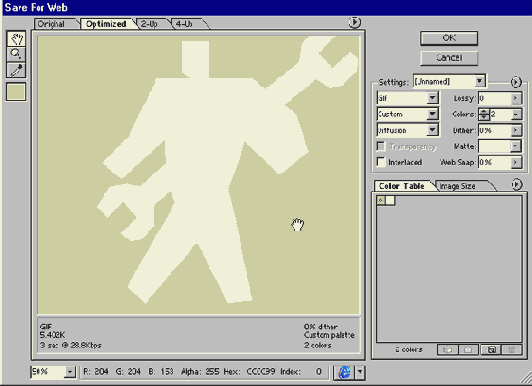Screen dimensions: 532x386
Task: Preview in Internet Explorer browser icon
Action: tap(344, 372)
